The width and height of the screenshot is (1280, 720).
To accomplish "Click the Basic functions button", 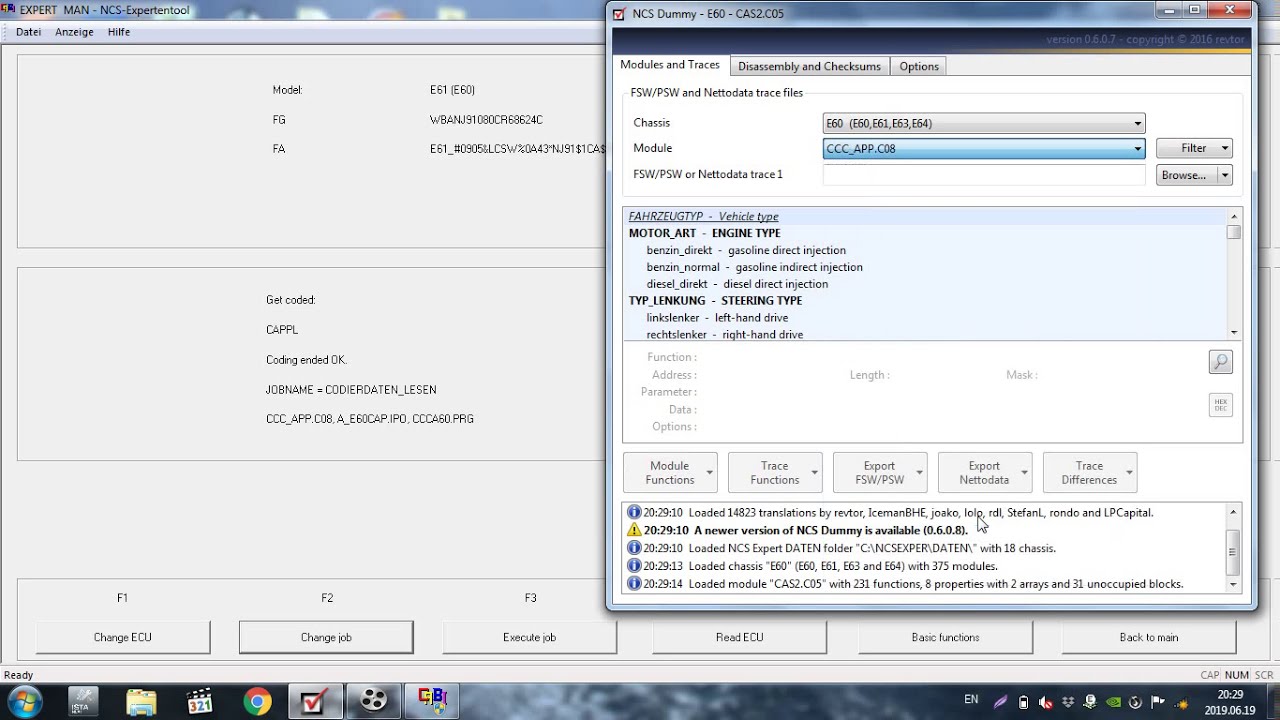I will [945, 637].
